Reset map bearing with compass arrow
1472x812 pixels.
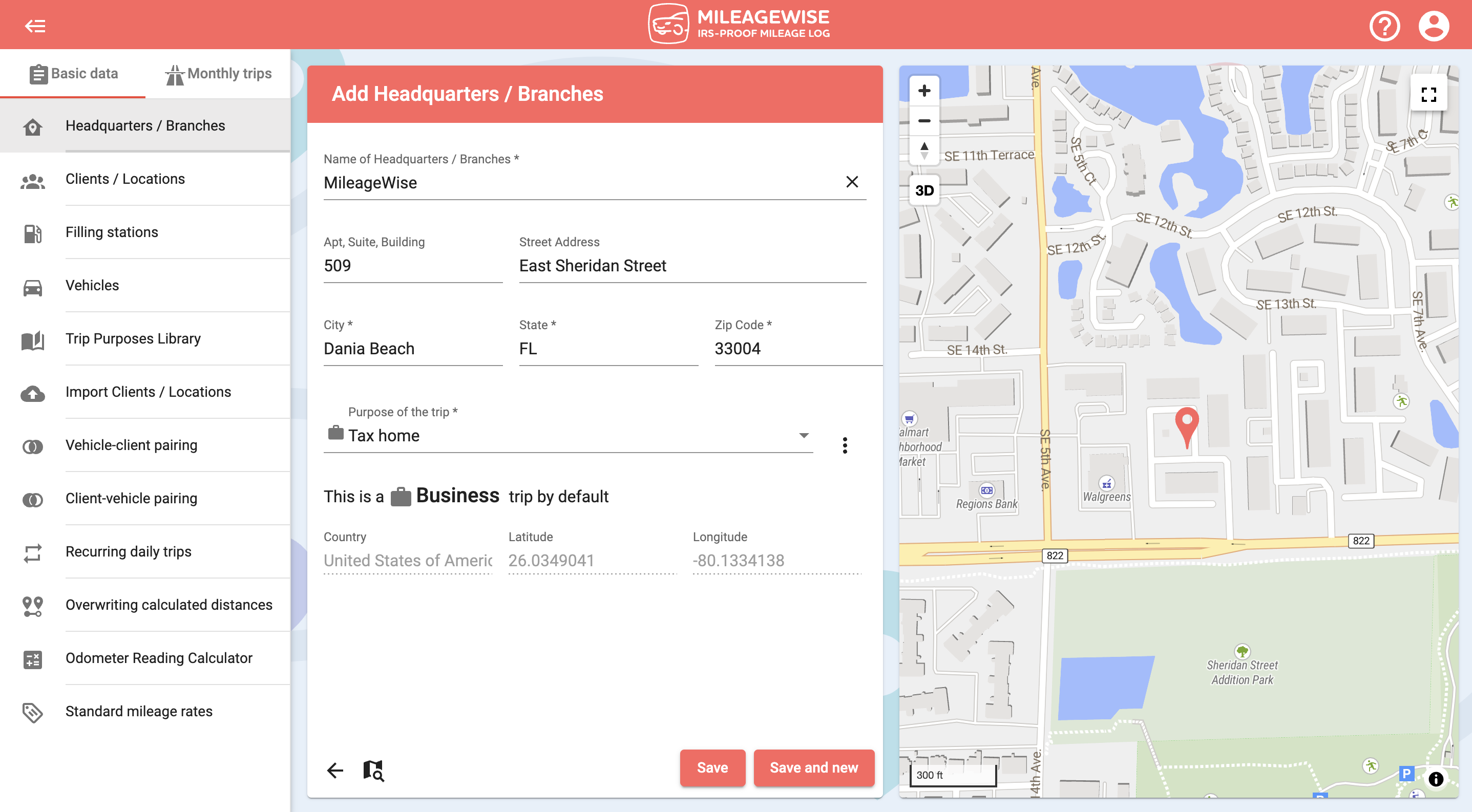point(924,150)
